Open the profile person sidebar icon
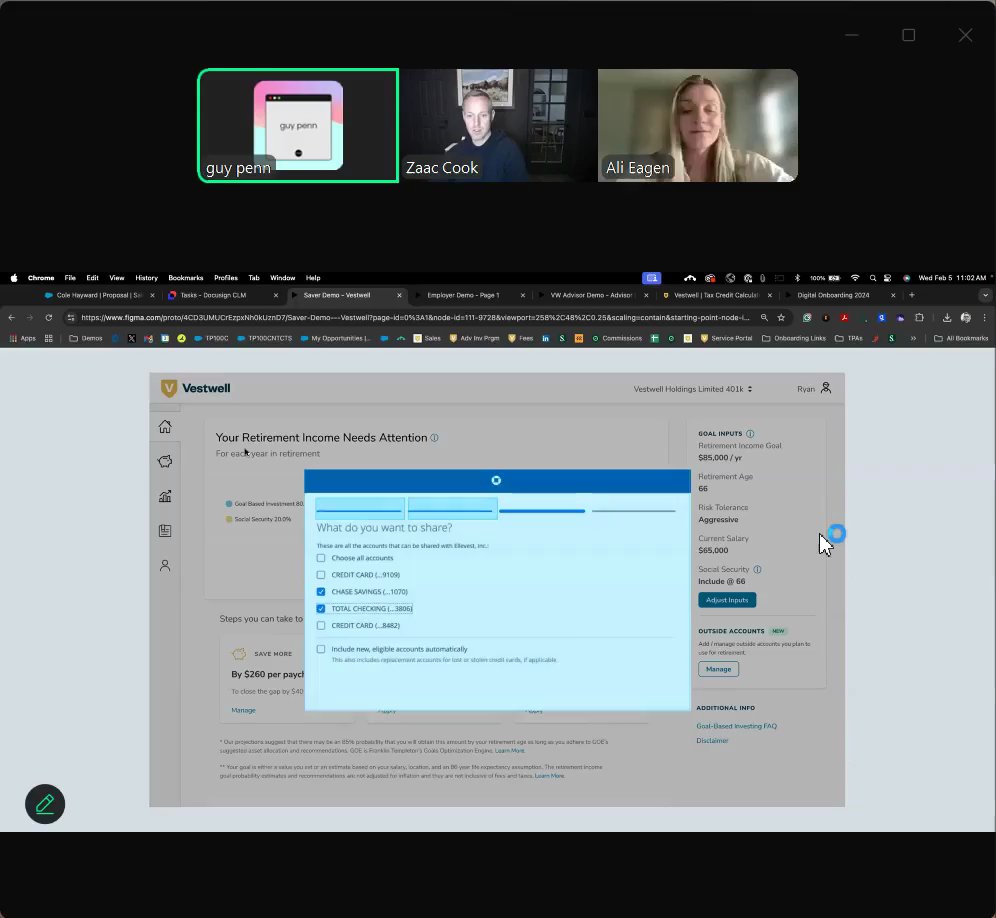 tap(165, 565)
